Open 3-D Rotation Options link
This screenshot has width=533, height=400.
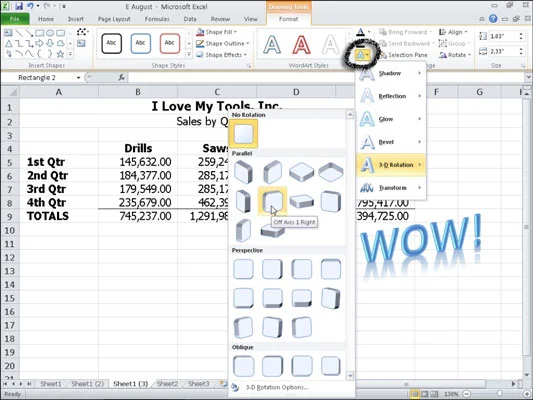pyautogui.click(x=277, y=387)
